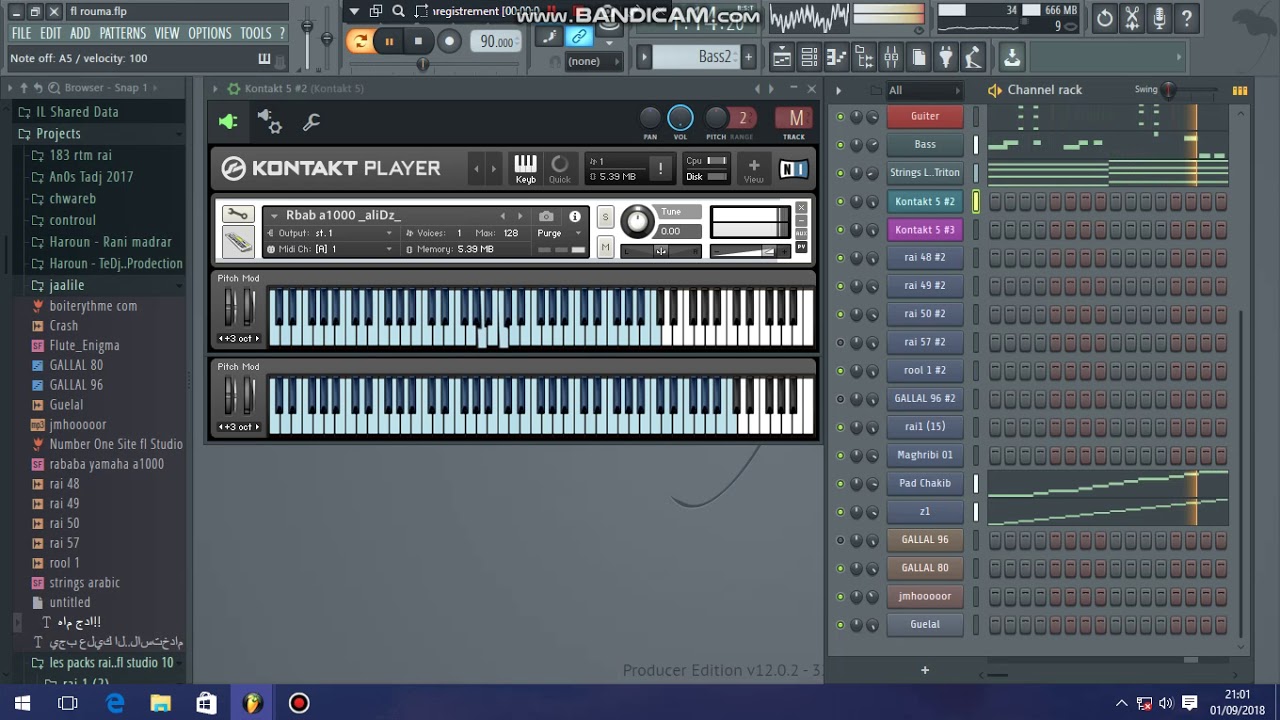Viewport: 1280px width, 720px height.
Task: Select the jmhooooor channel button
Action: (x=925, y=596)
